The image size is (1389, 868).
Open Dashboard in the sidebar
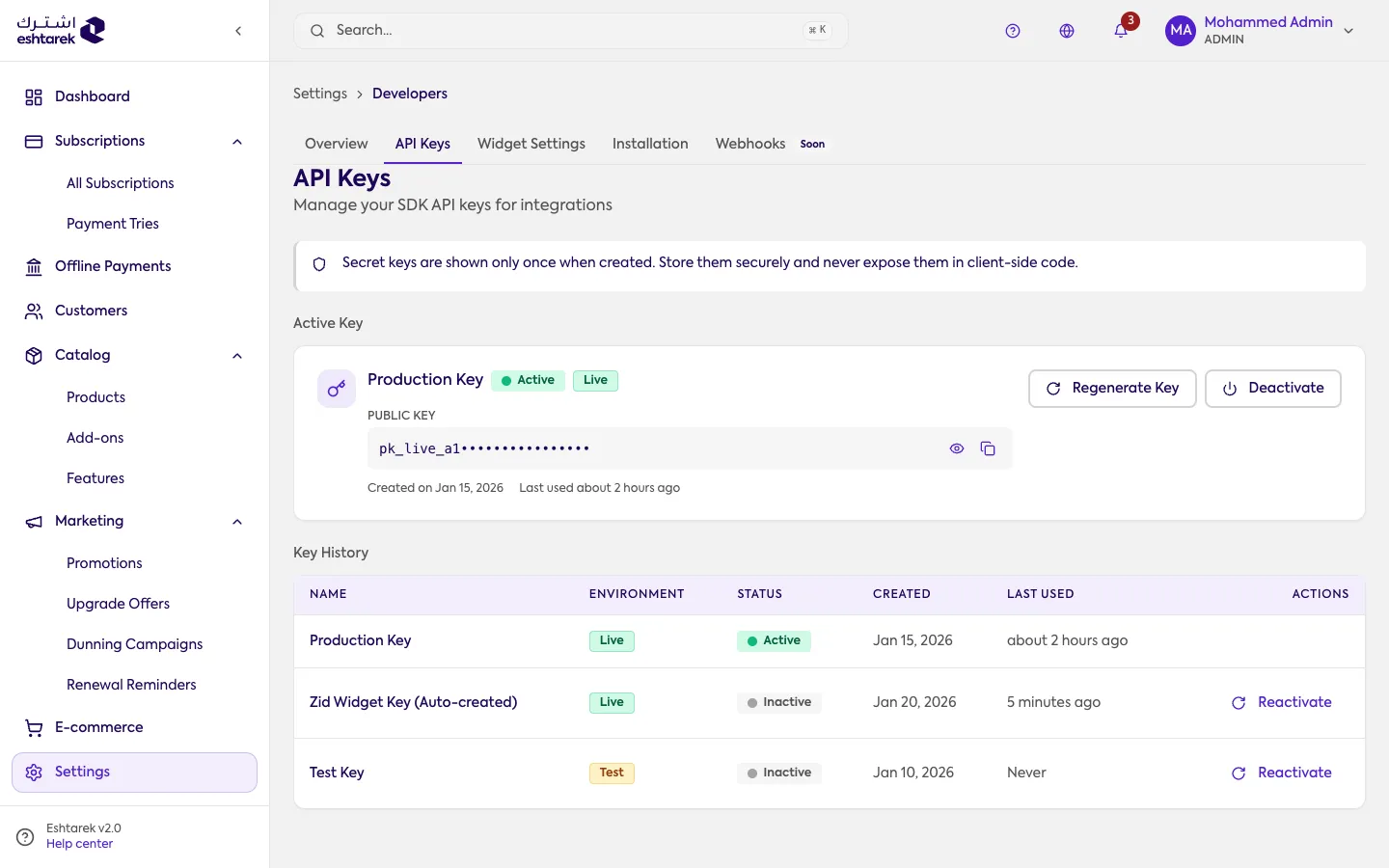[x=134, y=96]
